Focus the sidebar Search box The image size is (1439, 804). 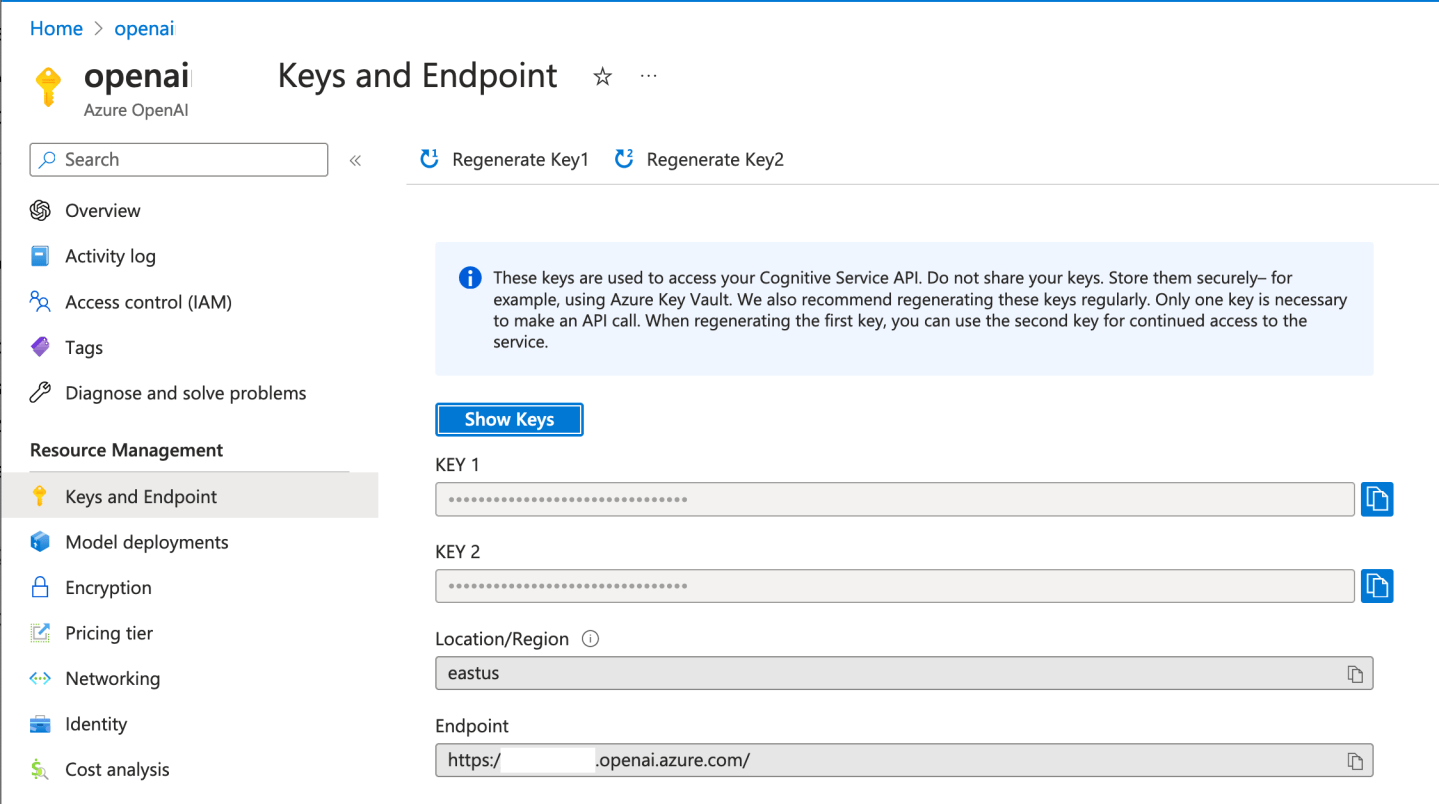[179, 160]
